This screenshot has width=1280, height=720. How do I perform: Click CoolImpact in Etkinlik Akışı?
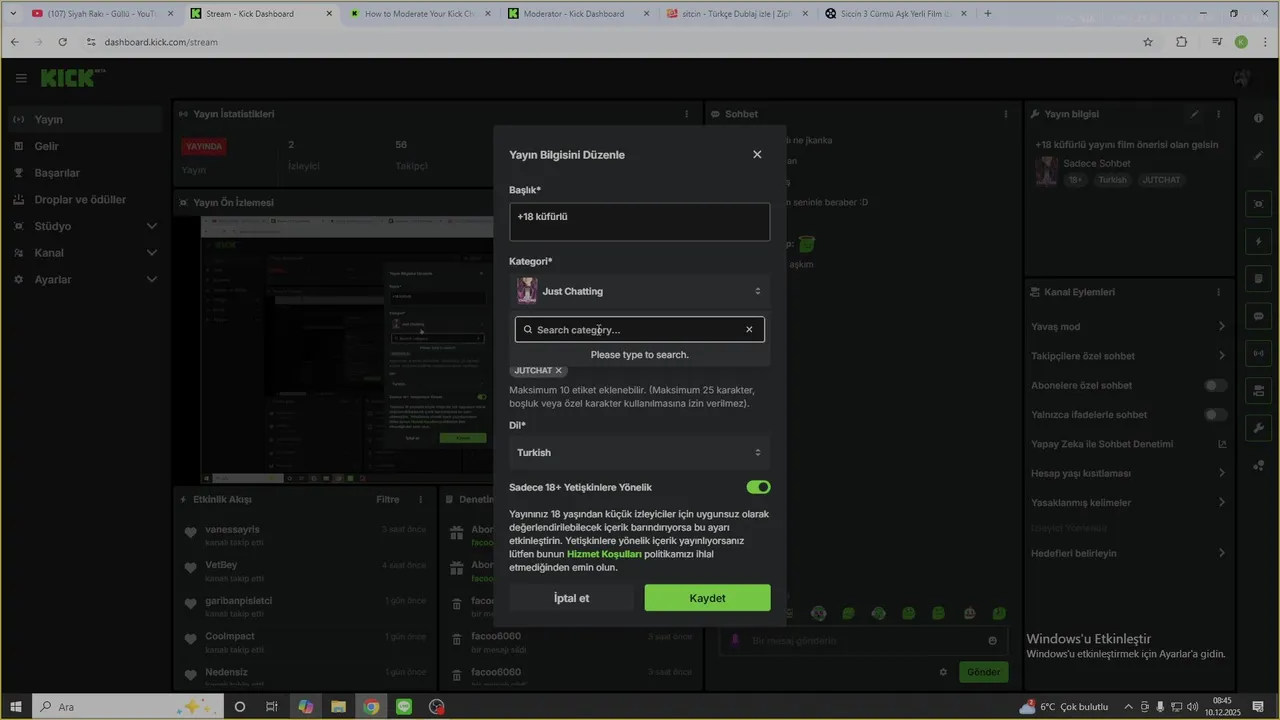pyautogui.click(x=230, y=636)
